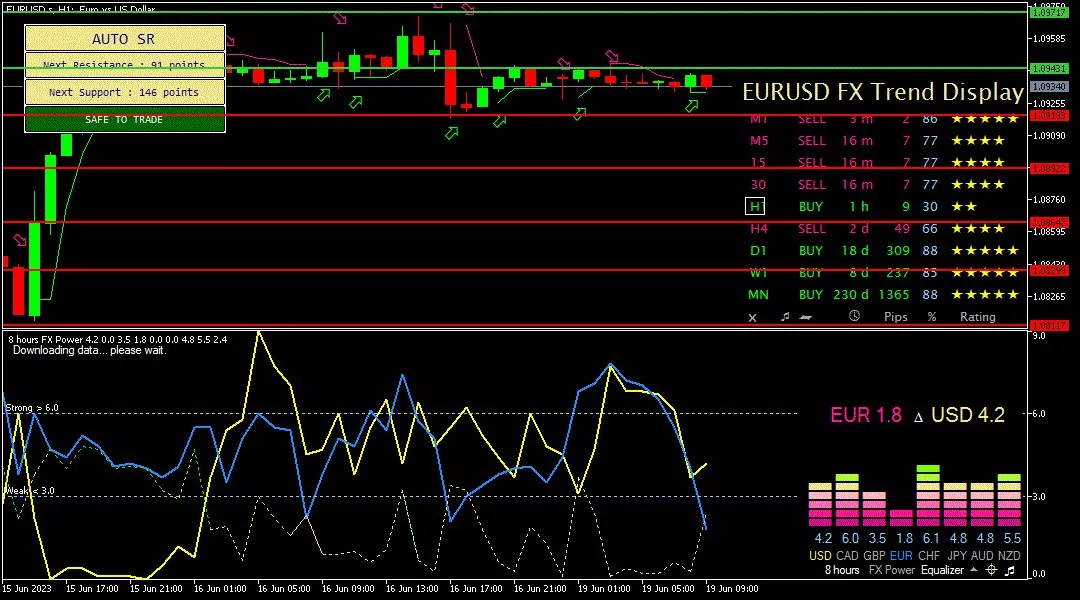This screenshot has width=1080, height=600.
Task: Click the 16 Jun 13:00 time label
Action: click(412, 588)
